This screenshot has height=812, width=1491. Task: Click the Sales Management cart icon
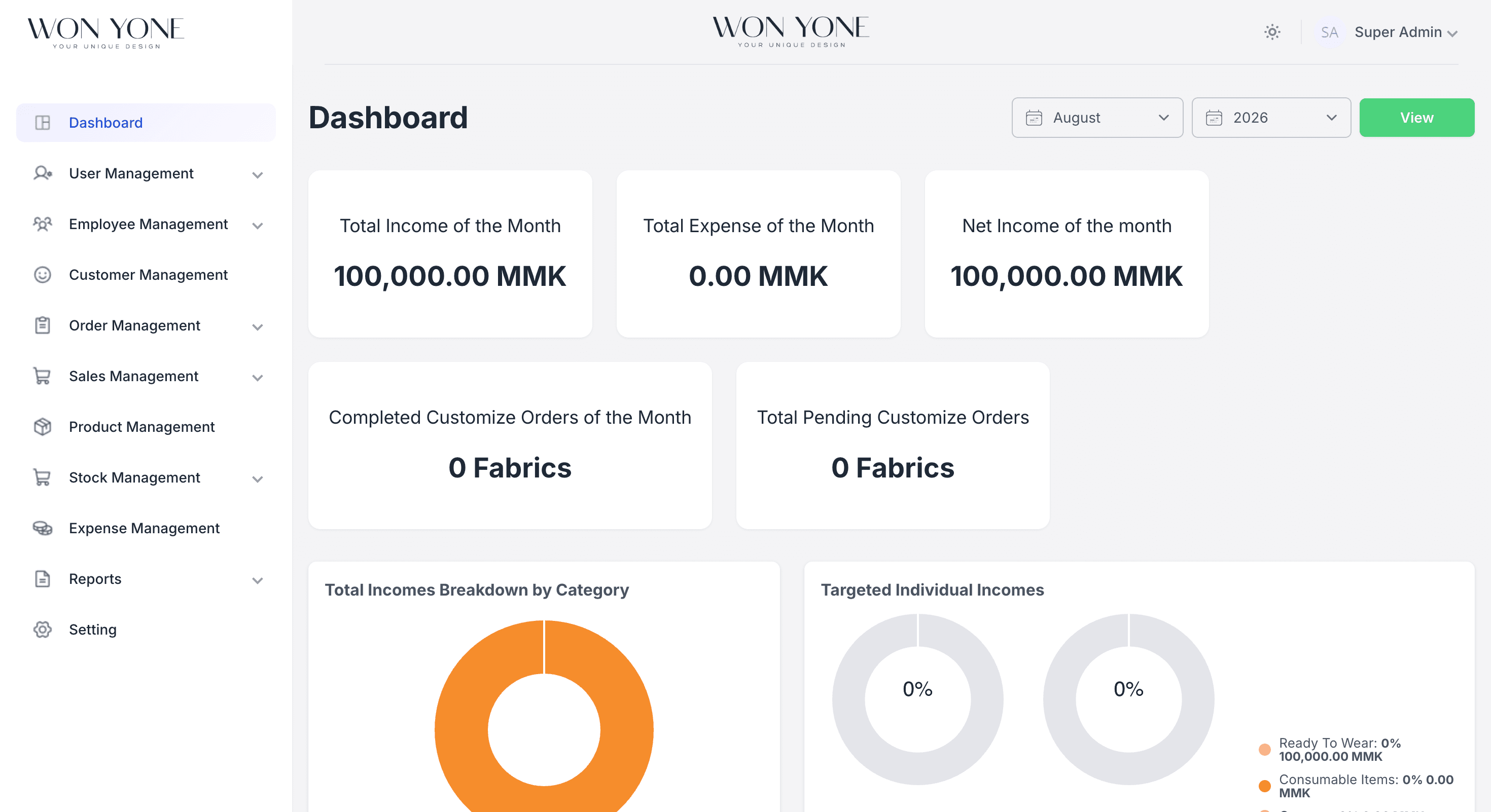click(42, 376)
